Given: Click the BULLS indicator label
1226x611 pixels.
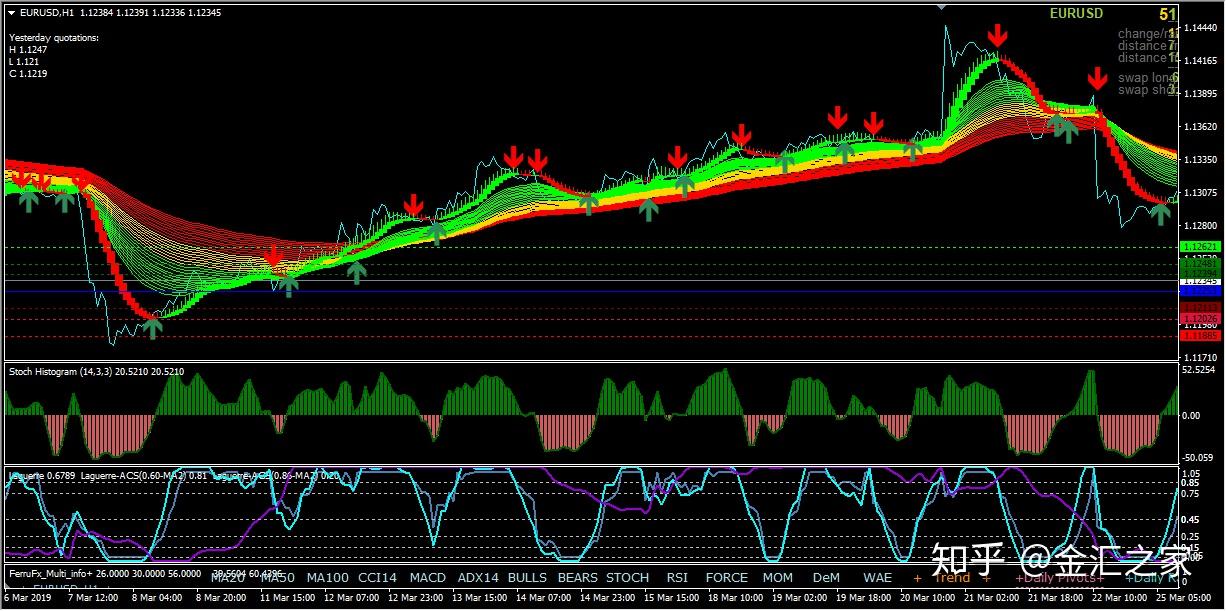Looking at the screenshot, I should click(527, 577).
